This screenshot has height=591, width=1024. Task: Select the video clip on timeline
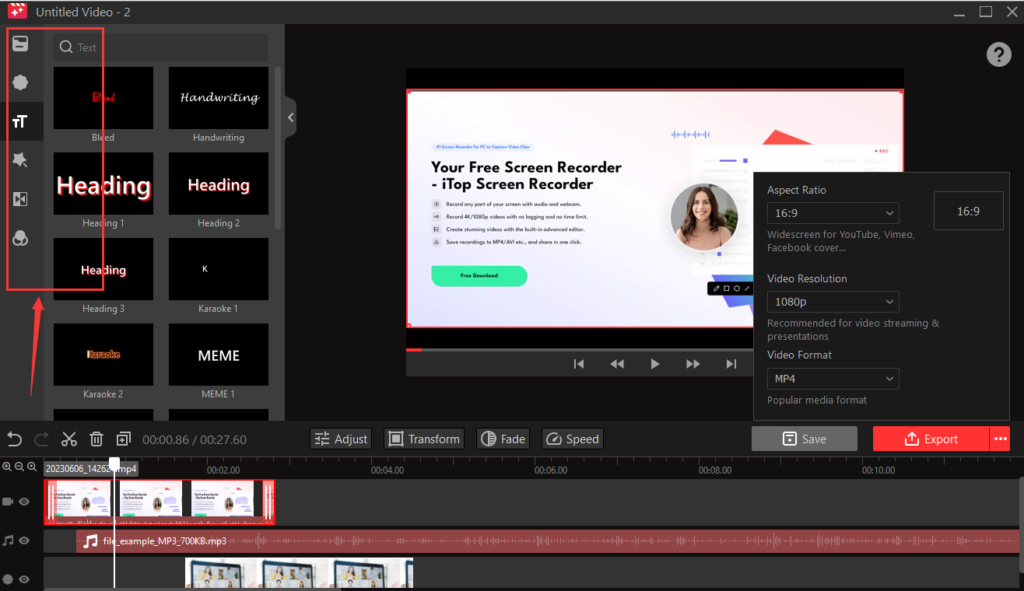click(159, 502)
